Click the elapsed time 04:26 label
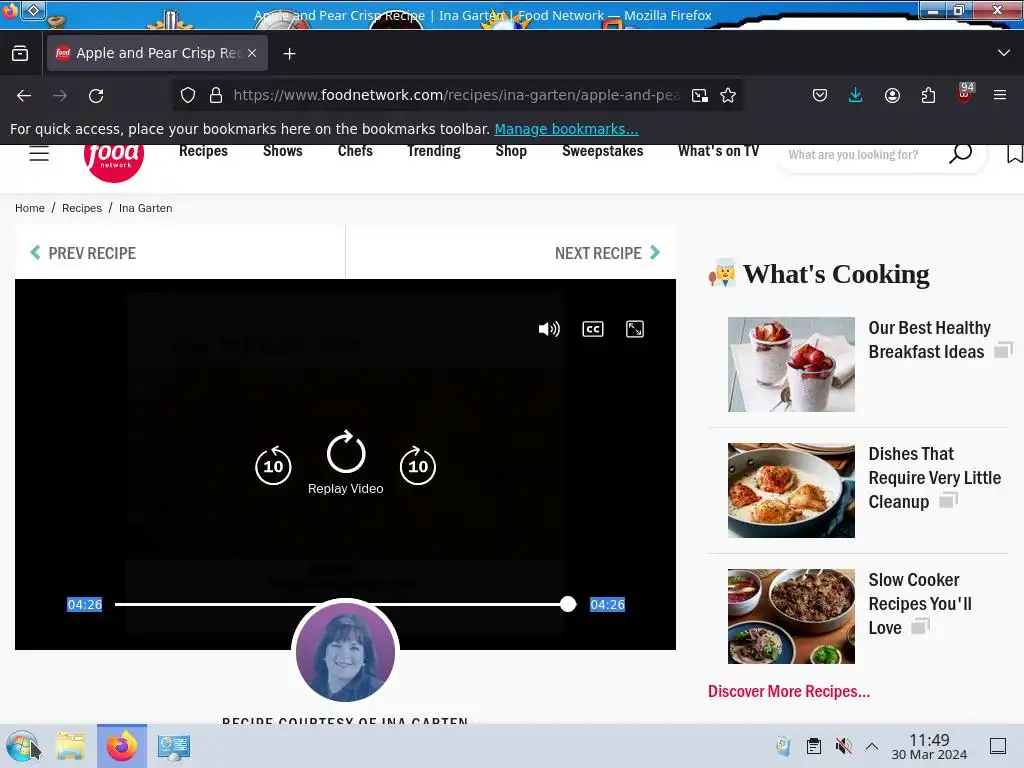The height and width of the screenshot is (768, 1024). click(x=85, y=605)
